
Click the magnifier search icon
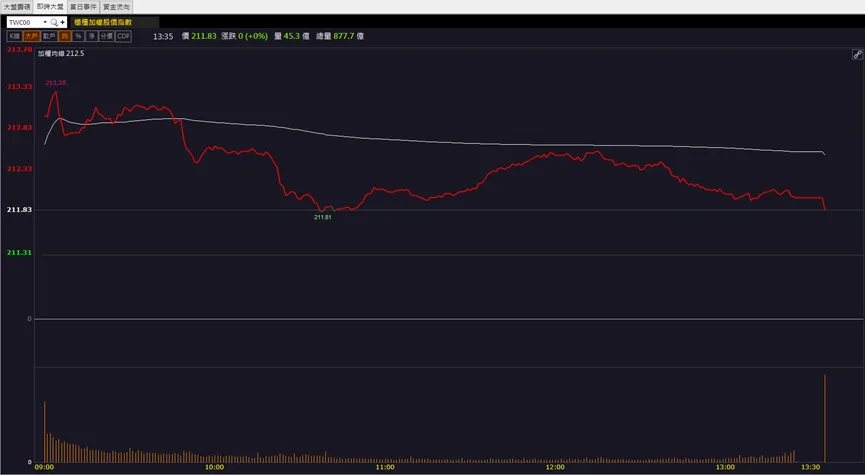pos(54,23)
